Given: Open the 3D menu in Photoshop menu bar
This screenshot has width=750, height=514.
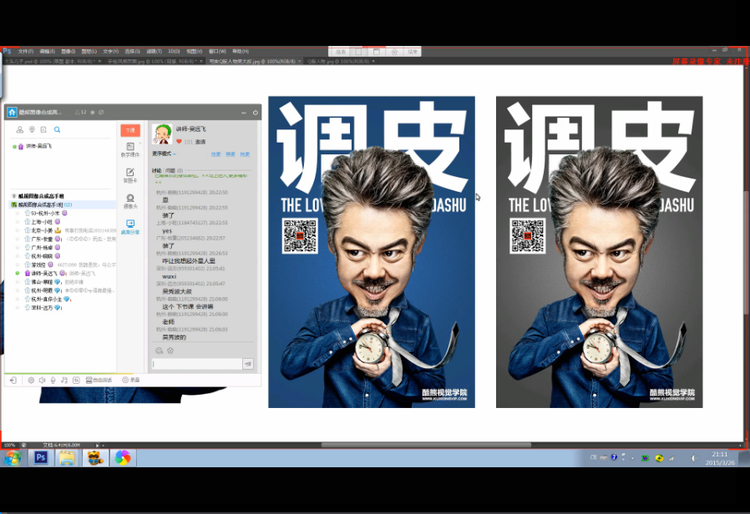Looking at the screenshot, I should click(174, 51).
